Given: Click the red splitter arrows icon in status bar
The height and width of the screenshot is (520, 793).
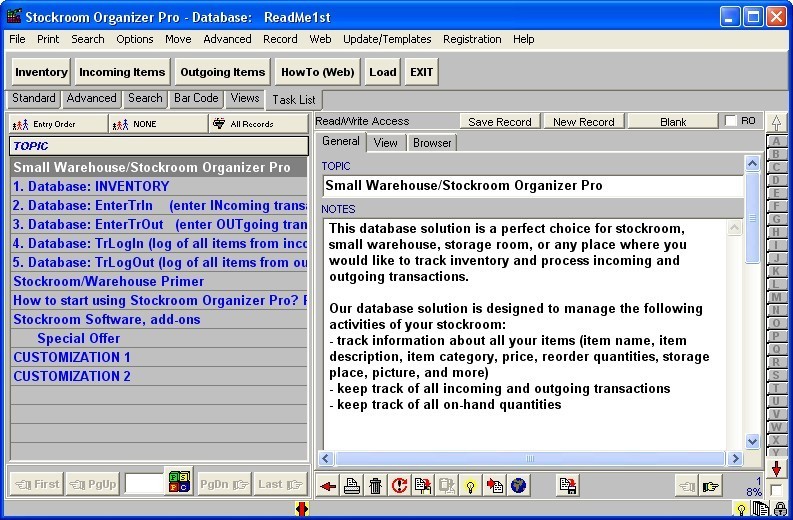Looking at the screenshot, I should coord(302,508).
